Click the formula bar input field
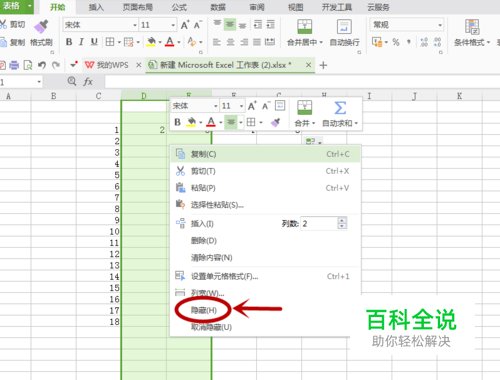 click(302, 82)
